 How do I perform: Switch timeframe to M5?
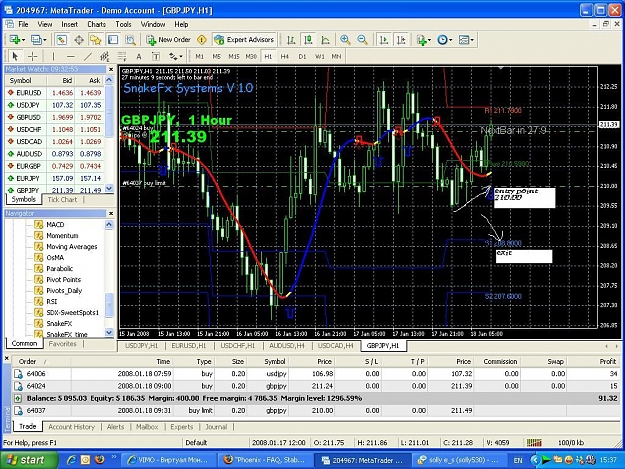[x=216, y=57]
